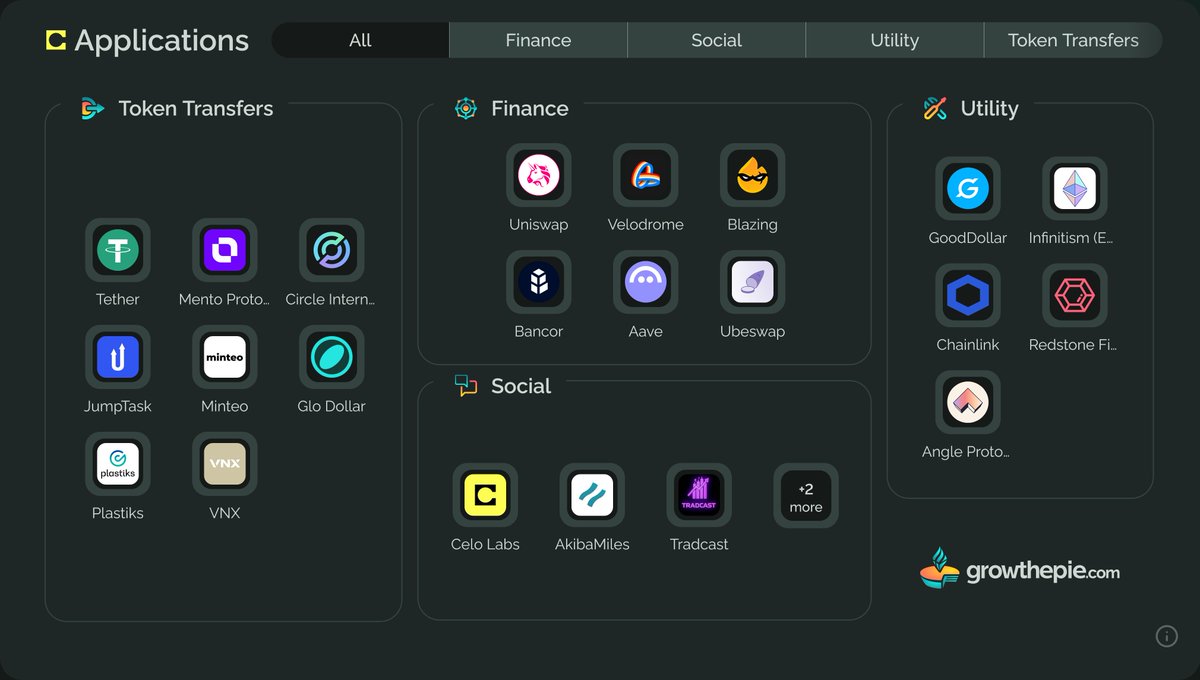Screen dimensions: 1200x680
Task: Select the Angle Protocol icon
Action: point(968,402)
